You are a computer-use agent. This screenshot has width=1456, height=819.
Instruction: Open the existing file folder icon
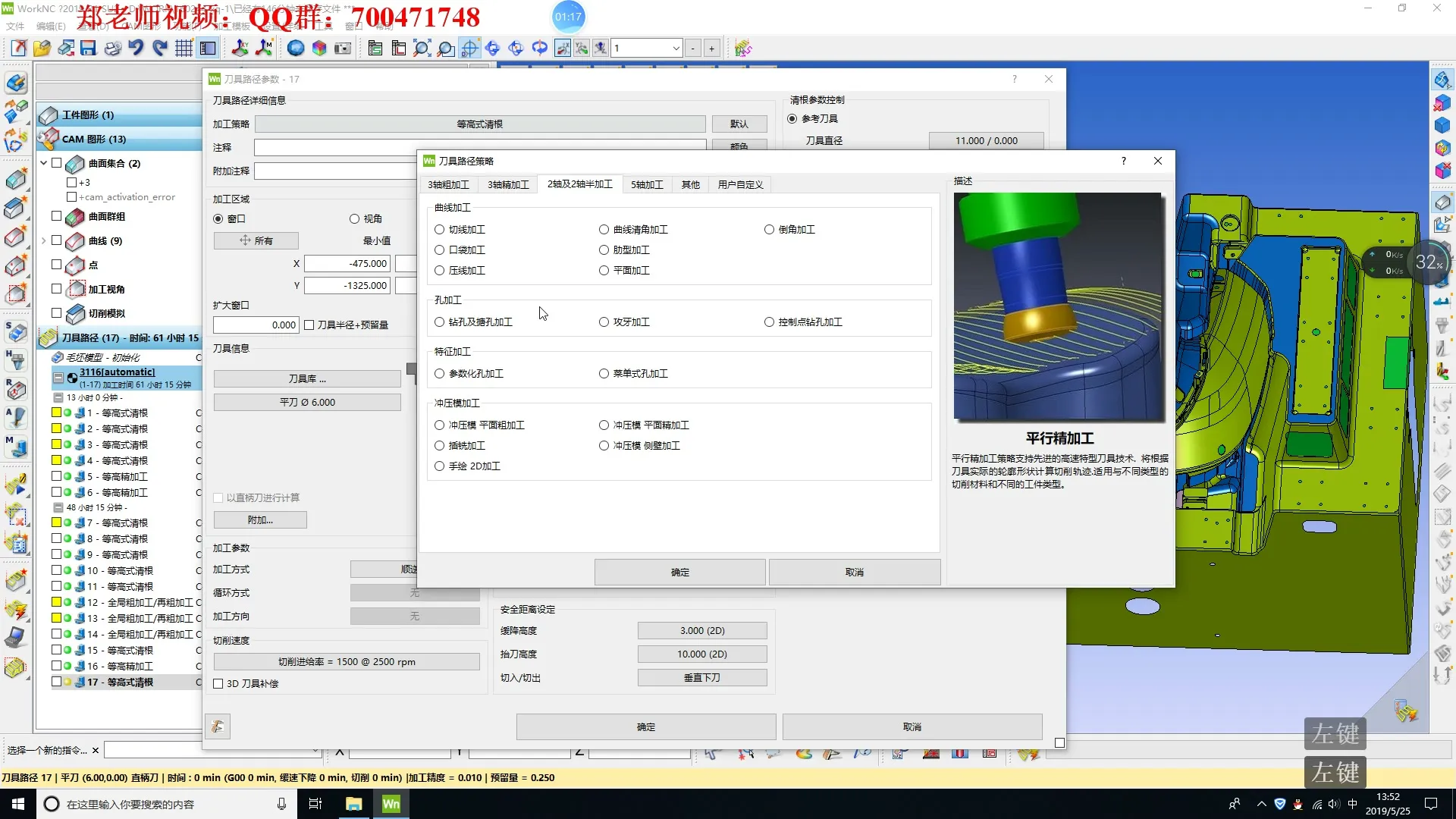click(x=42, y=49)
